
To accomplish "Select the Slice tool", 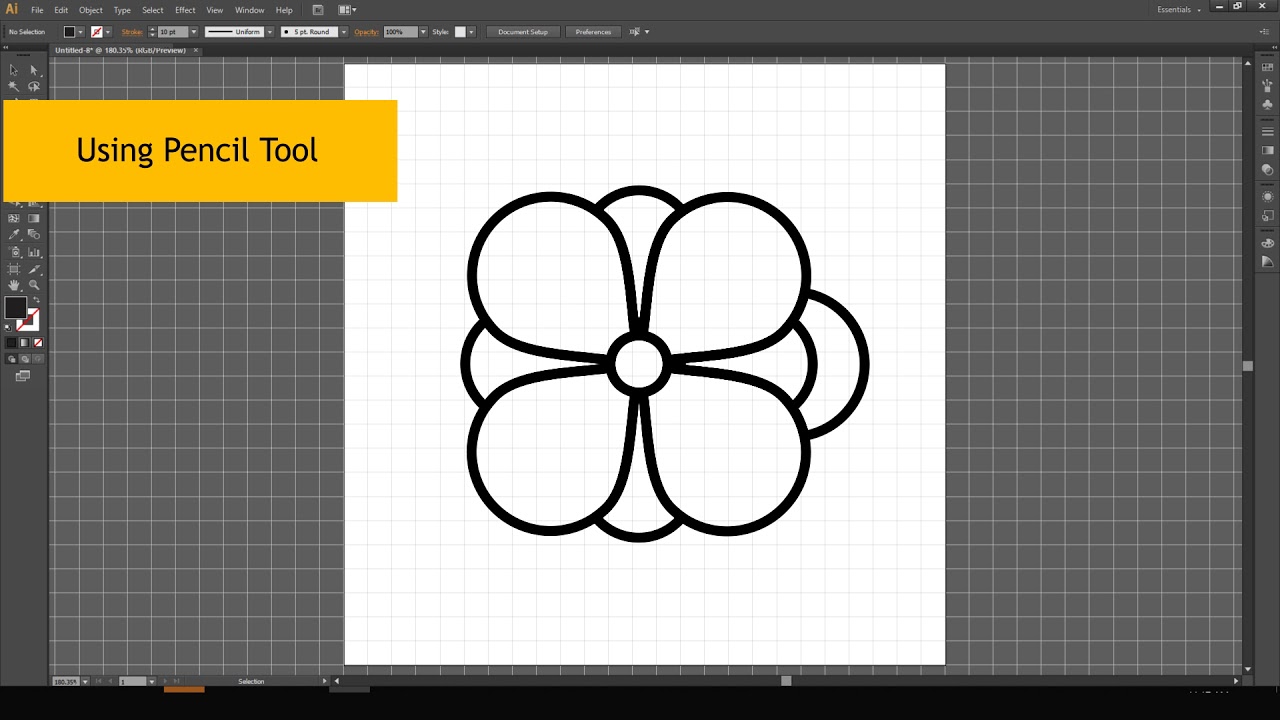I will pos(34,269).
